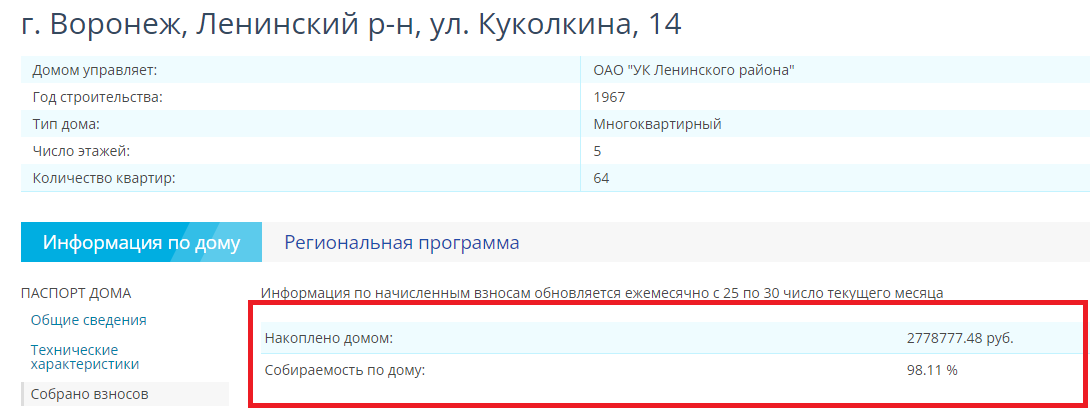Select the 2778777.48 руб. amount
Screen dimensions: 1090x417
click(960, 338)
